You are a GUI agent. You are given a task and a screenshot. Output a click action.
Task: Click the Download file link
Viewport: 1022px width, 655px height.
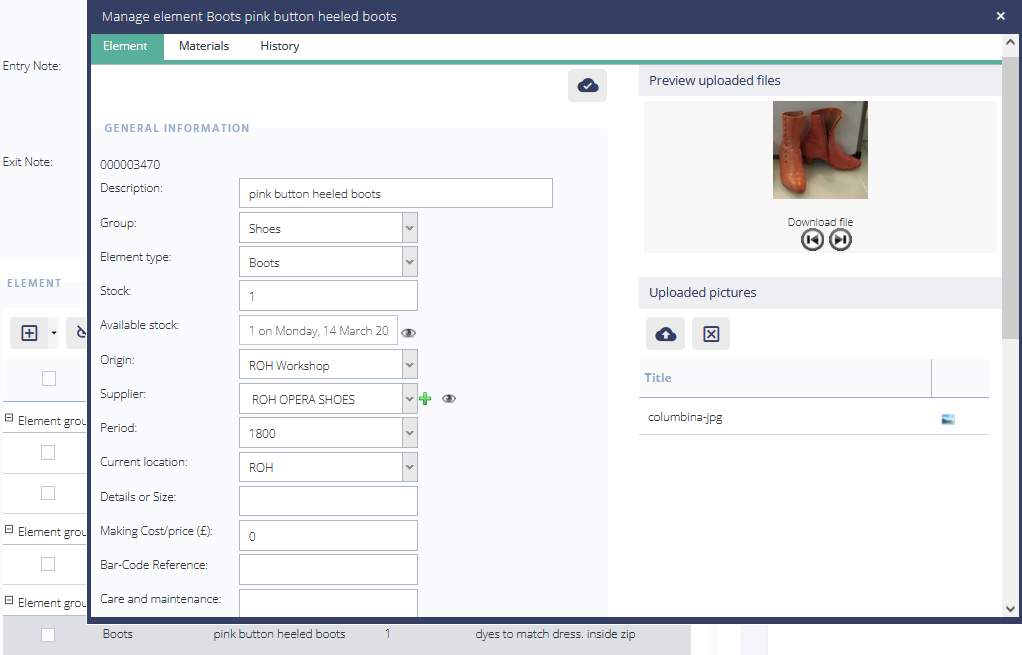[x=820, y=222]
